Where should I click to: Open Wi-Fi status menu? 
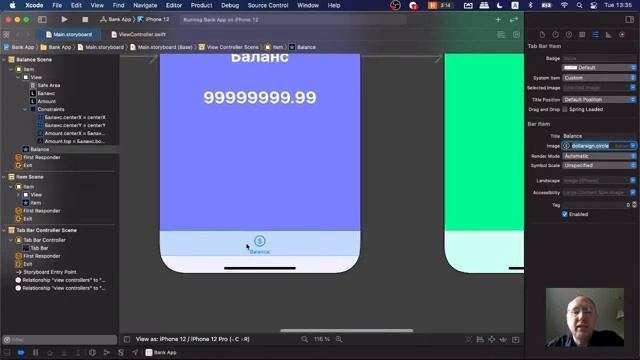pos(564,5)
